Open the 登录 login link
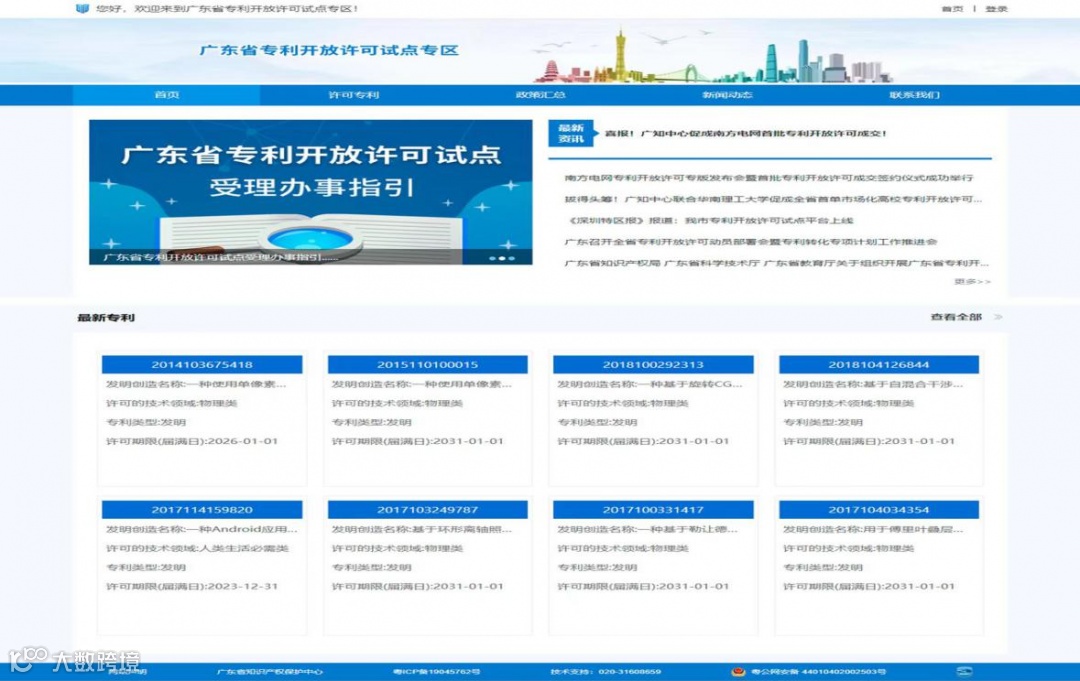This screenshot has width=1080, height=681. [996, 9]
